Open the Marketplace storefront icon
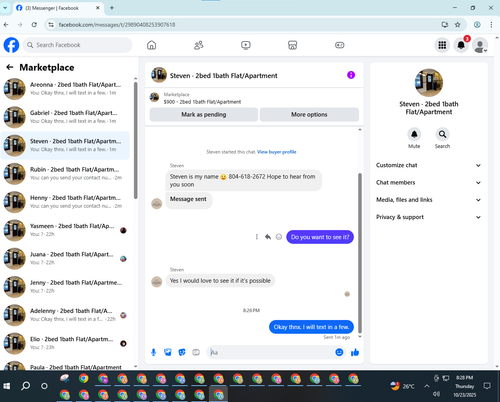 (x=292, y=45)
